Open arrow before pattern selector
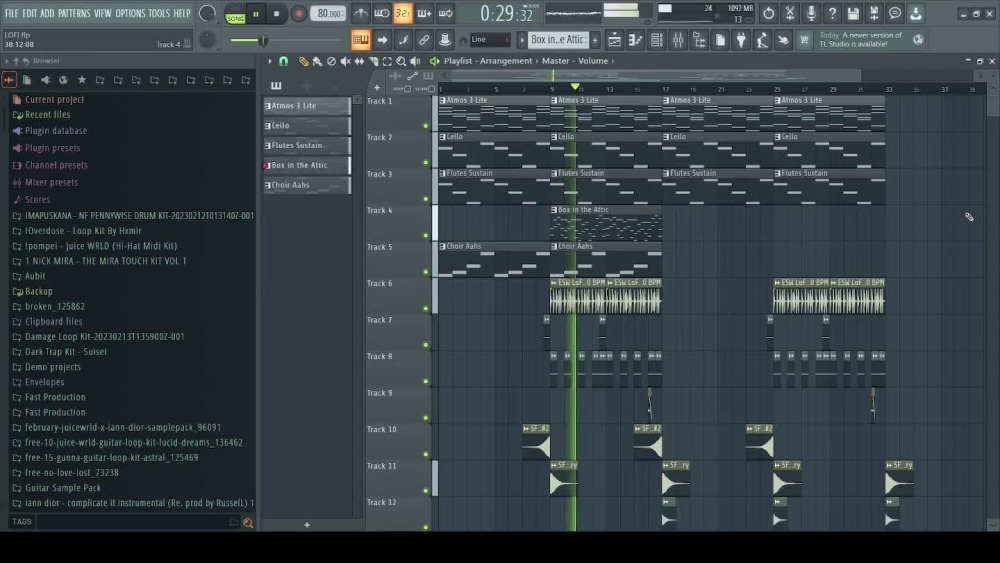The height and width of the screenshot is (563, 1000). pos(522,40)
